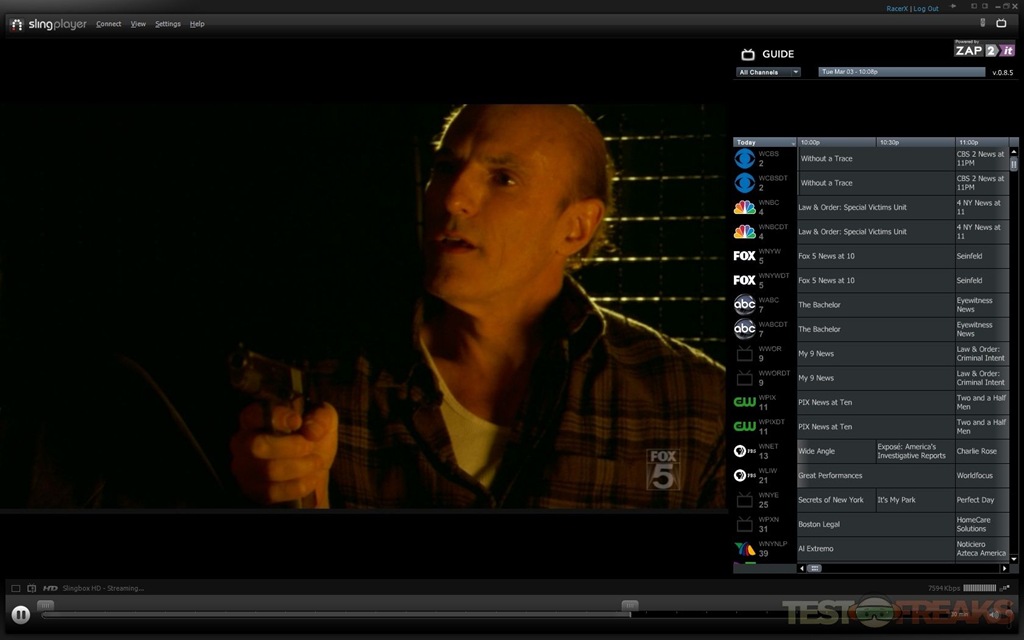
Task: Open the Connect menu
Action: [108, 24]
